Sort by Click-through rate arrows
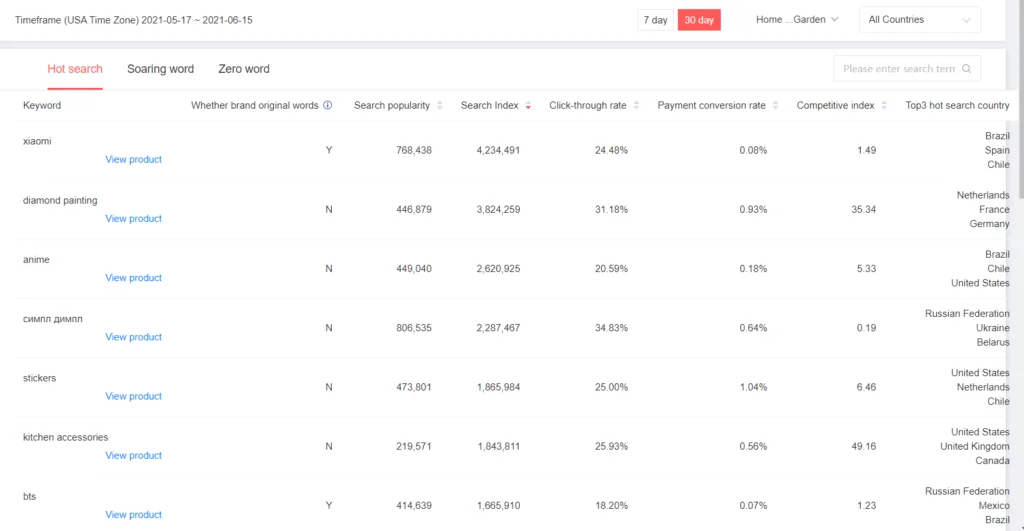 (636, 105)
